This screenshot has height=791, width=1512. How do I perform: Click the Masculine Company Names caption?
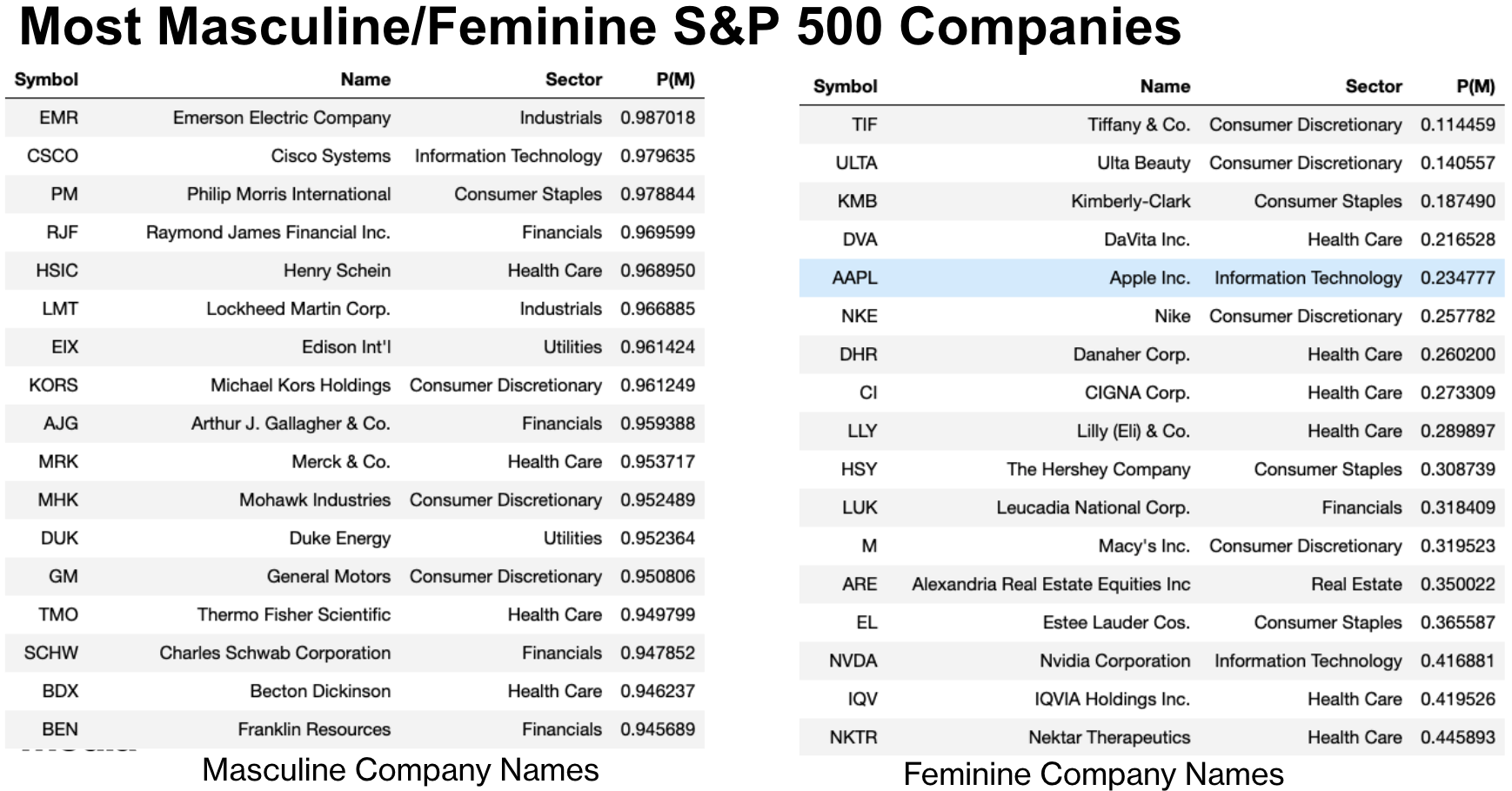click(x=400, y=770)
